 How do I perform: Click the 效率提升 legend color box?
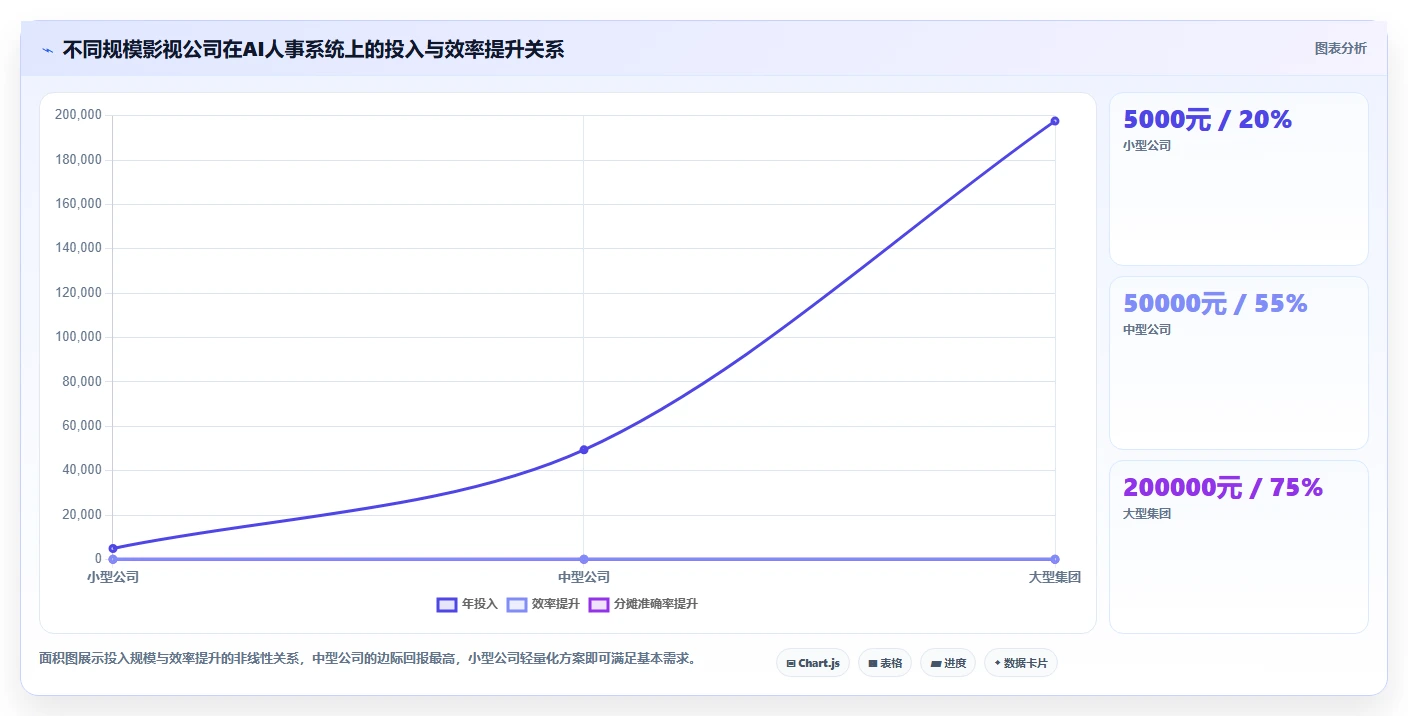[x=517, y=604]
